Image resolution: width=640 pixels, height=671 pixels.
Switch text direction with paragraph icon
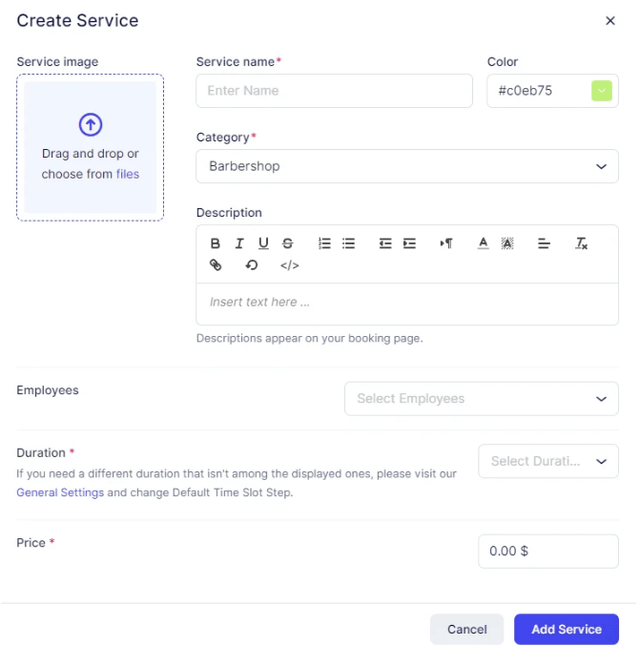coord(446,244)
